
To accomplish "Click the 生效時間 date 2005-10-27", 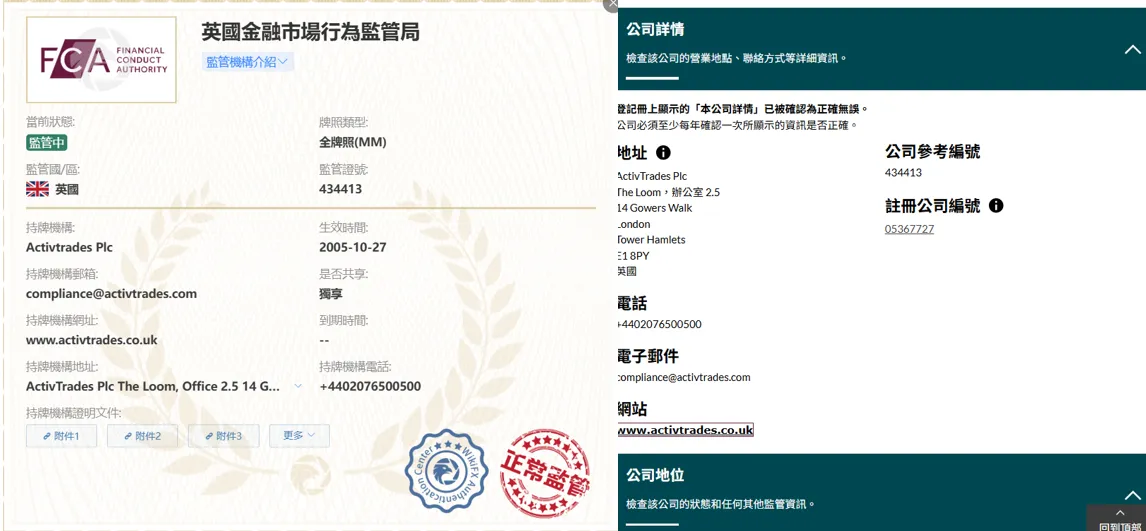I will (x=353, y=247).
